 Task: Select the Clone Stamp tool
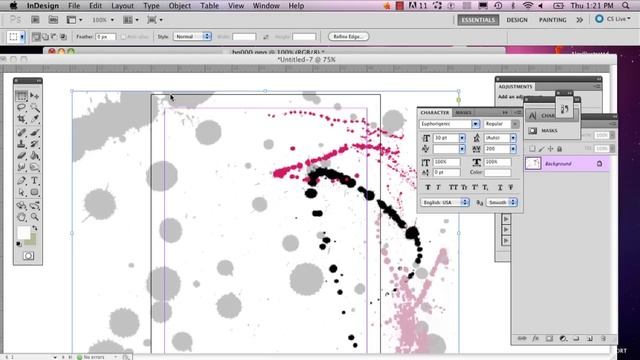(x=21, y=144)
